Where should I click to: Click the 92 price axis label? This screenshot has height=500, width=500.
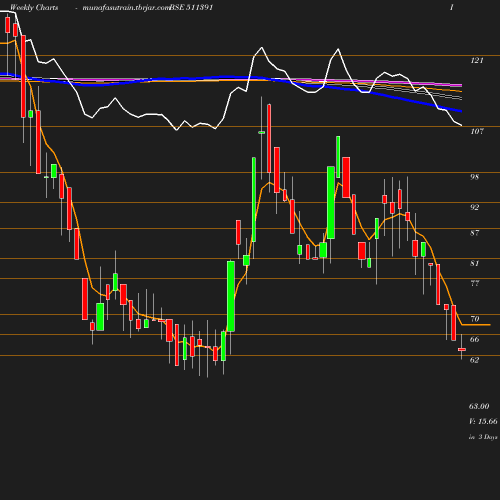pyautogui.click(x=475, y=207)
